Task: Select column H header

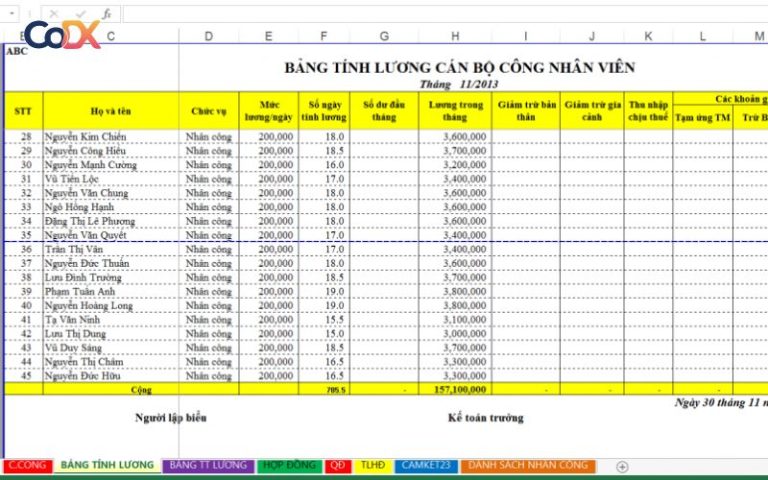Action: [455, 36]
